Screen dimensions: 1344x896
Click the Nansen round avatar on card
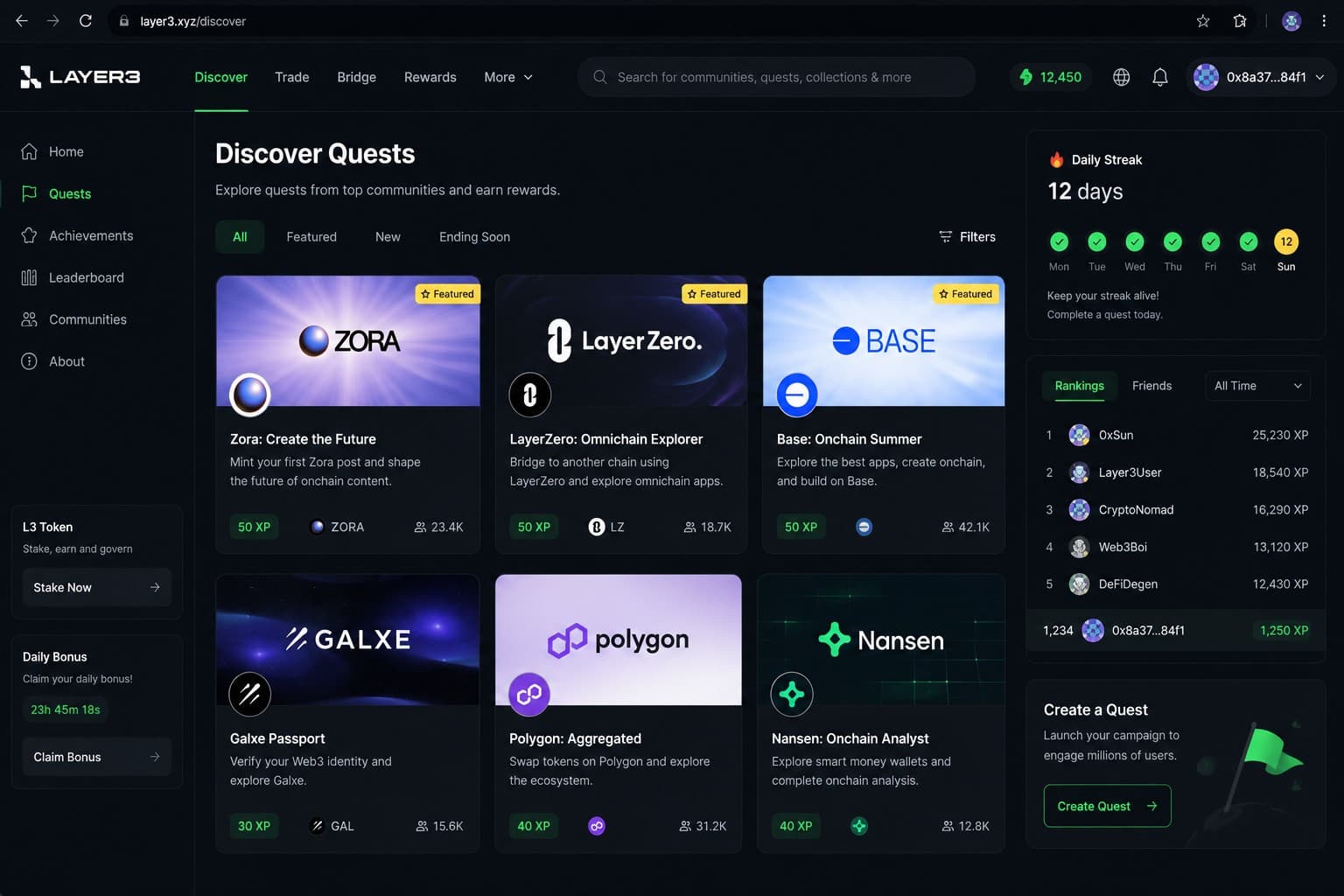pyautogui.click(x=792, y=694)
